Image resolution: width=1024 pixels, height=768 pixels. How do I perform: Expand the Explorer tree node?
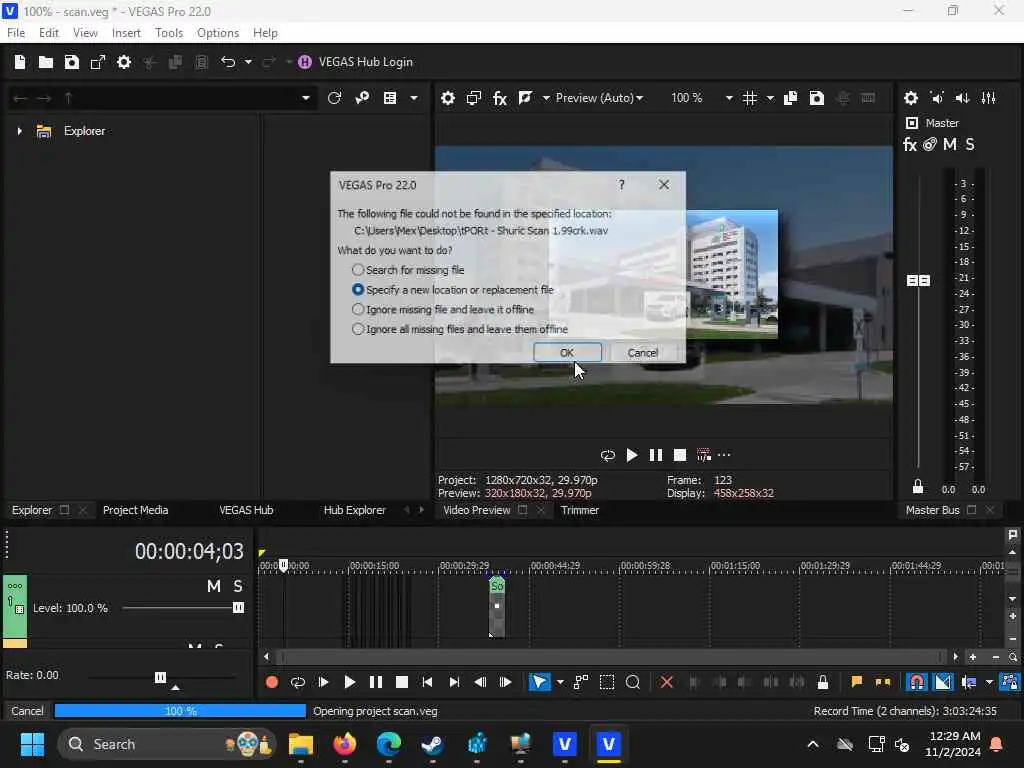point(20,131)
